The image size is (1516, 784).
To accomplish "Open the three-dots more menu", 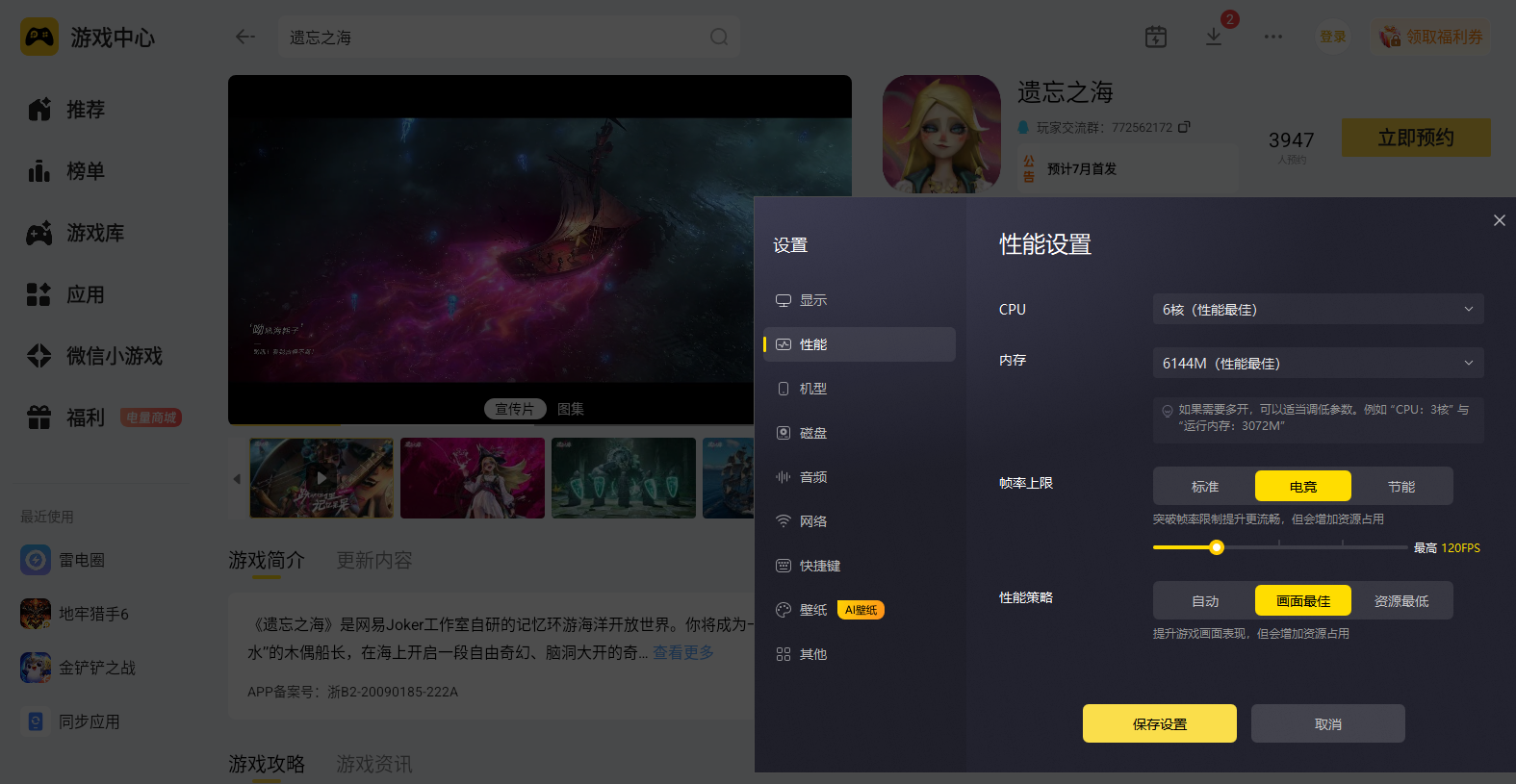I will 1273,37.
